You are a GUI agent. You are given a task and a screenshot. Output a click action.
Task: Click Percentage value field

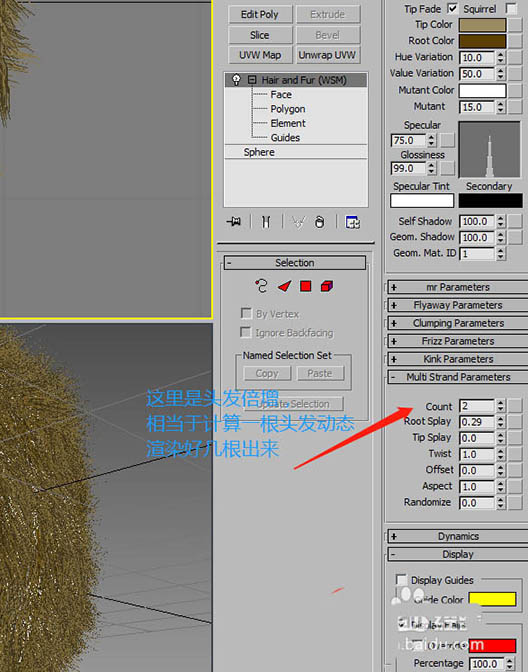[x=486, y=663]
